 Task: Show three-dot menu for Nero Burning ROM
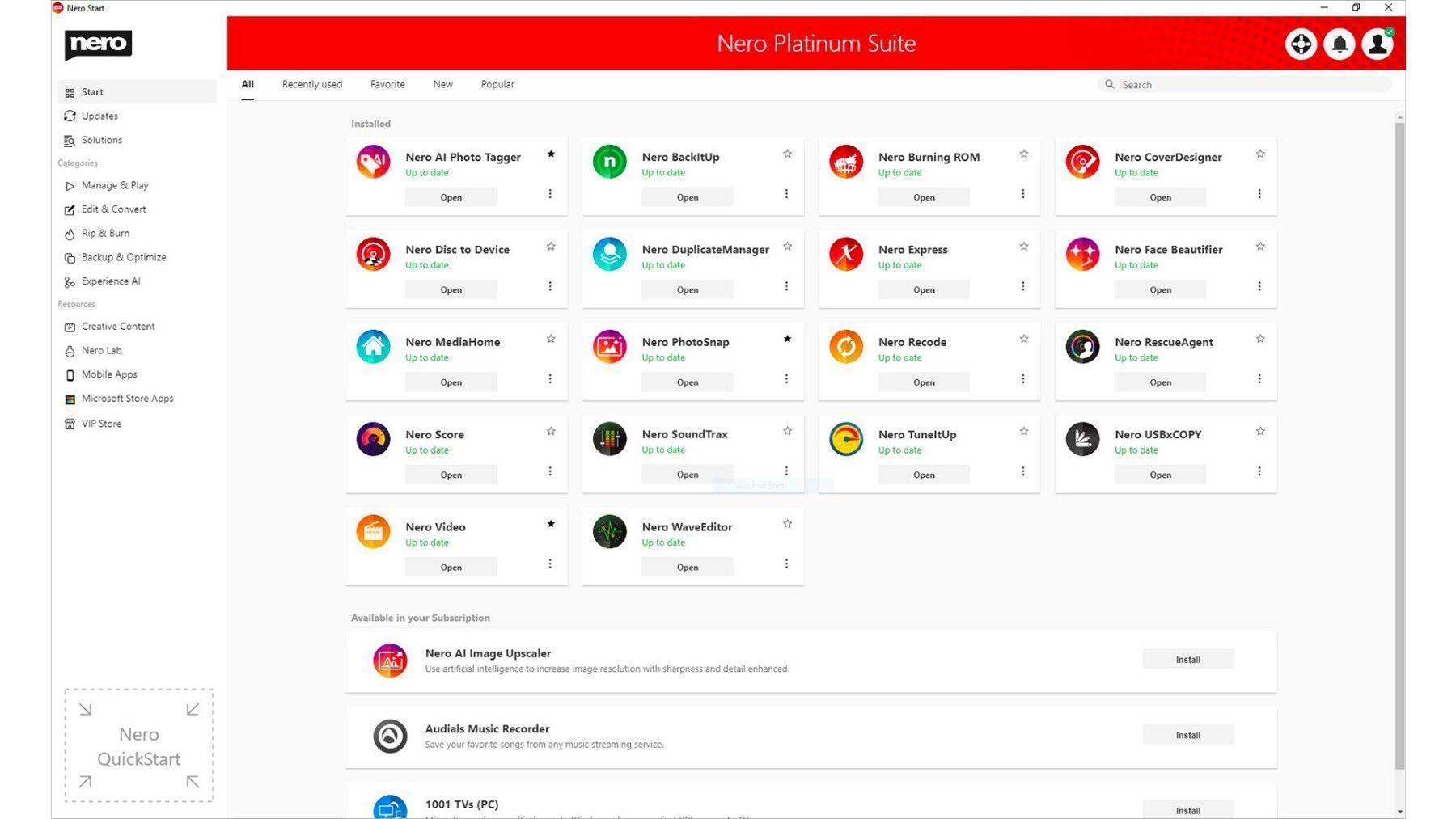click(x=1023, y=194)
